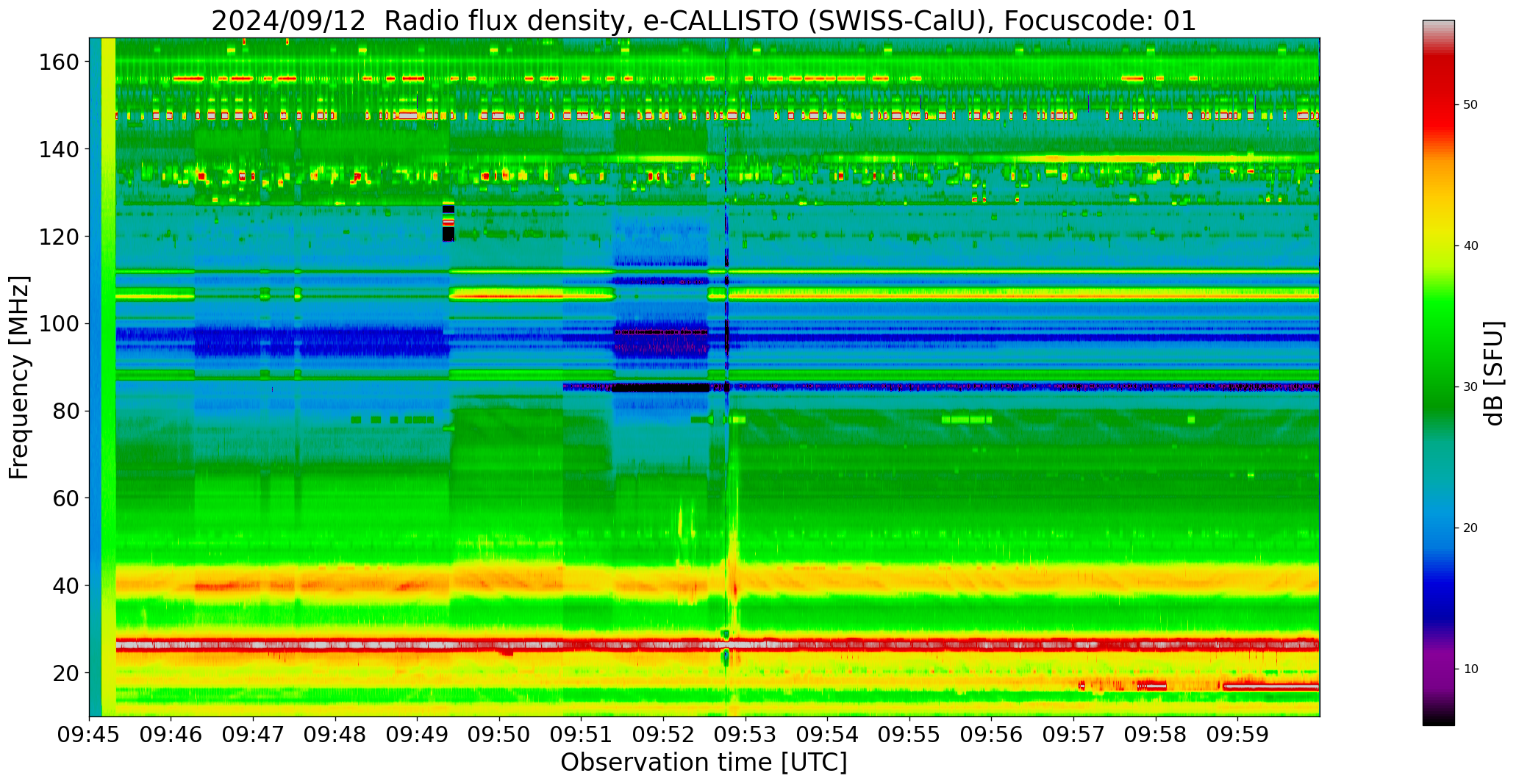
Task: Select the 09:58 time tick label
Action: [x=1156, y=736]
